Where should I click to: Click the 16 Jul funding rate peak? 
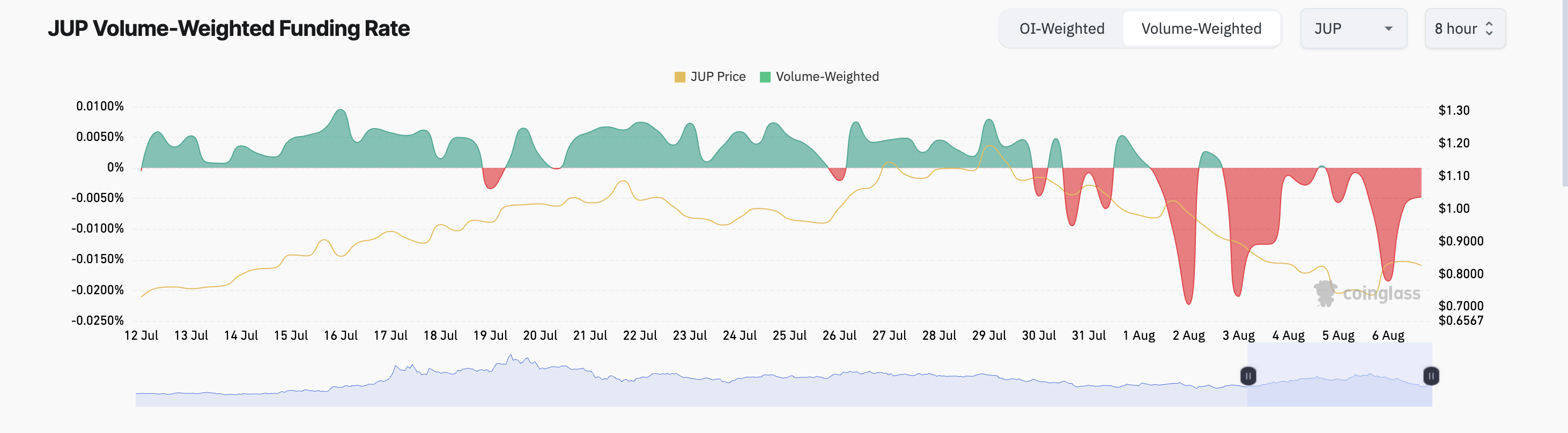[341, 111]
